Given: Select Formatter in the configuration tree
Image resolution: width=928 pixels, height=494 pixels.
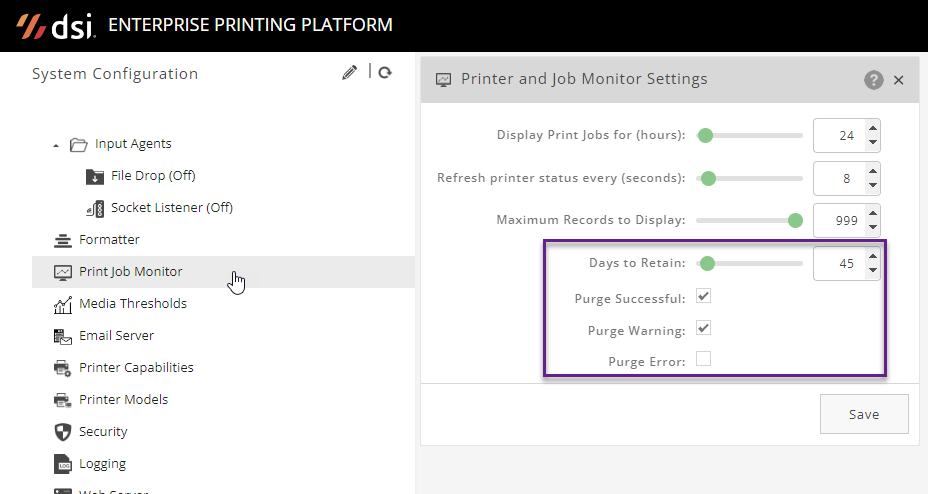Looking at the screenshot, I should click(x=109, y=240).
